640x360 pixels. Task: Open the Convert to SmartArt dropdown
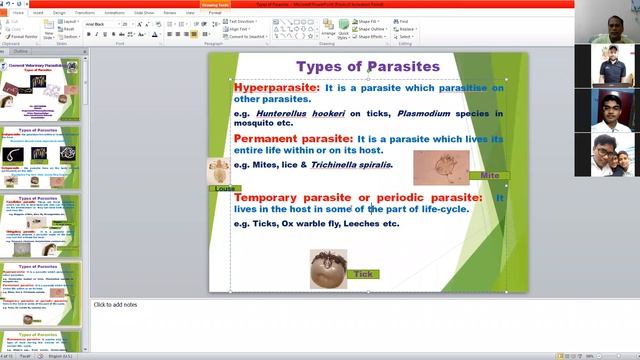point(245,37)
